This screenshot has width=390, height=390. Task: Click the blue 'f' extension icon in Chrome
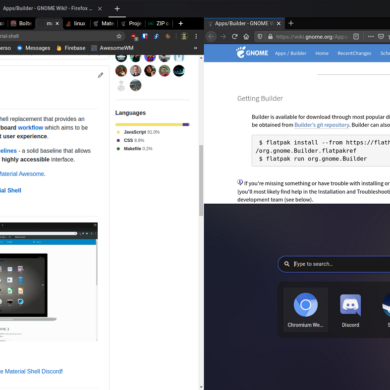coord(156,36)
